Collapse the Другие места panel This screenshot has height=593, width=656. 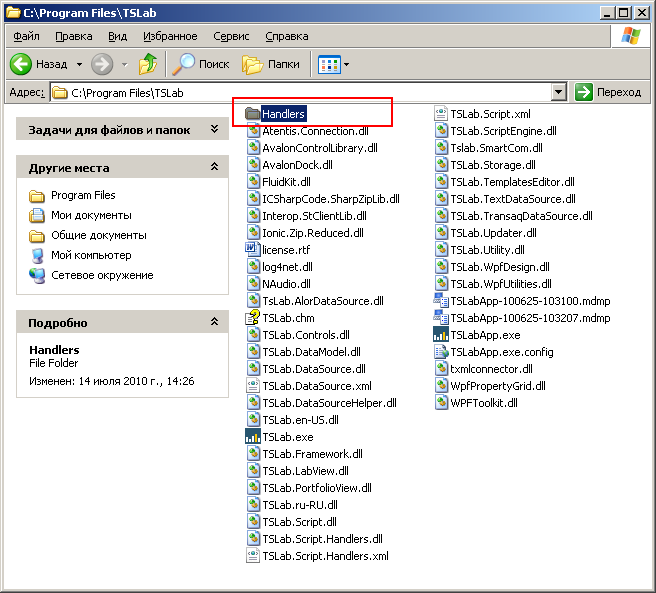[x=214, y=168]
